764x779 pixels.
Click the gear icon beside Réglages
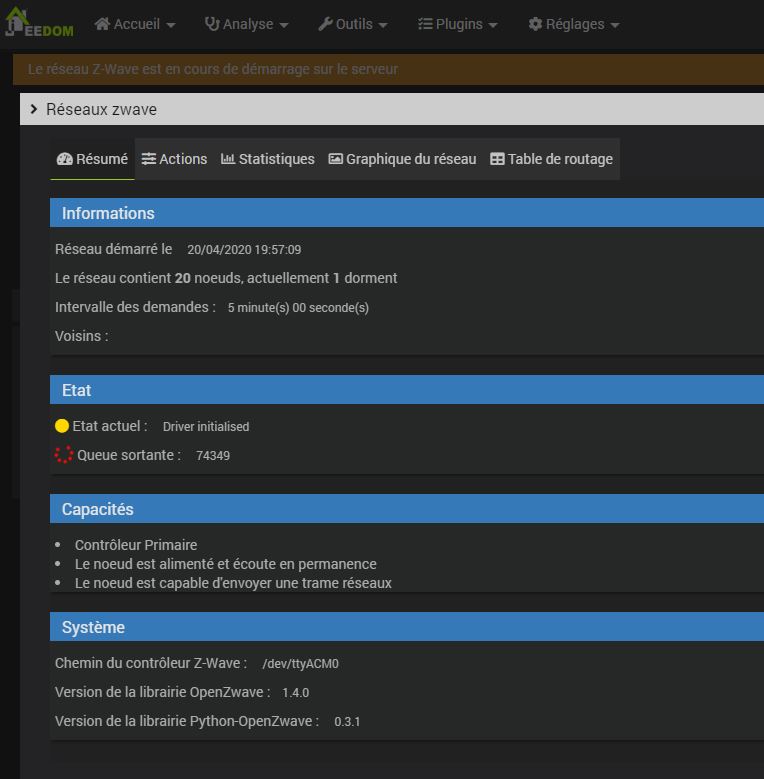pyautogui.click(x=535, y=24)
